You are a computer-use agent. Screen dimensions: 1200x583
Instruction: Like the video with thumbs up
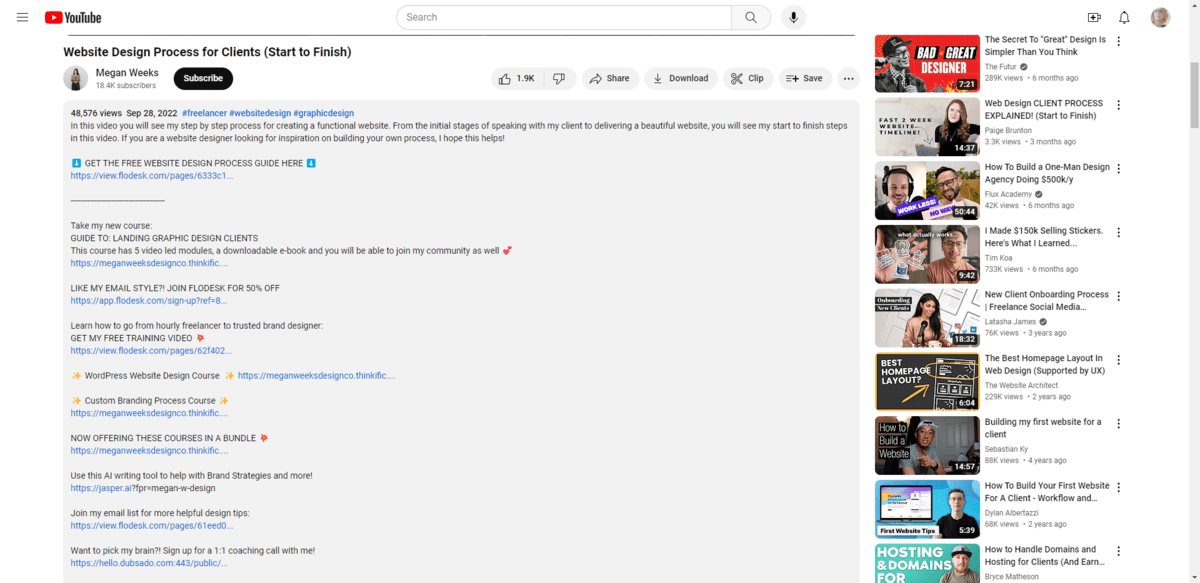coord(518,79)
